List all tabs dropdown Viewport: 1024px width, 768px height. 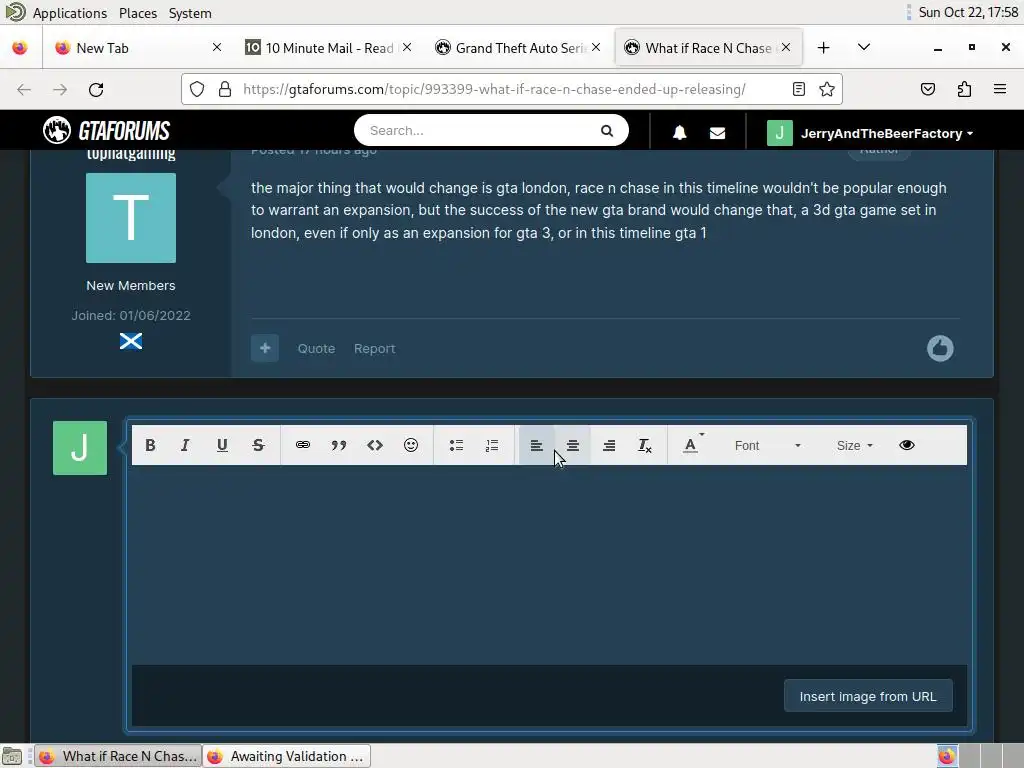pyautogui.click(x=863, y=48)
